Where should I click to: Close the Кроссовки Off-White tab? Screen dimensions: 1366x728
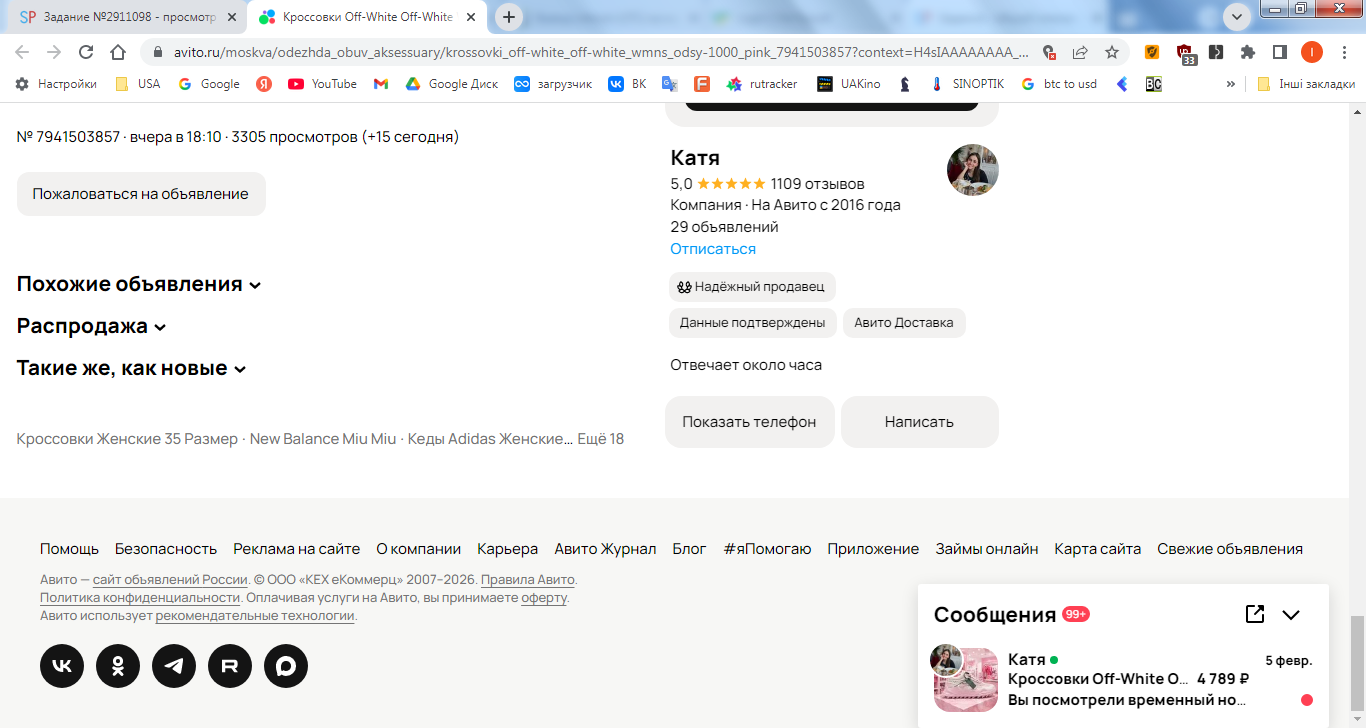coord(471,17)
